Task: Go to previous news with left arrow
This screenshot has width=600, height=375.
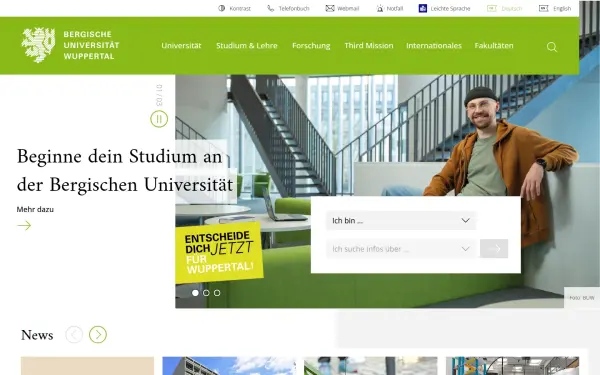Action: point(74,334)
